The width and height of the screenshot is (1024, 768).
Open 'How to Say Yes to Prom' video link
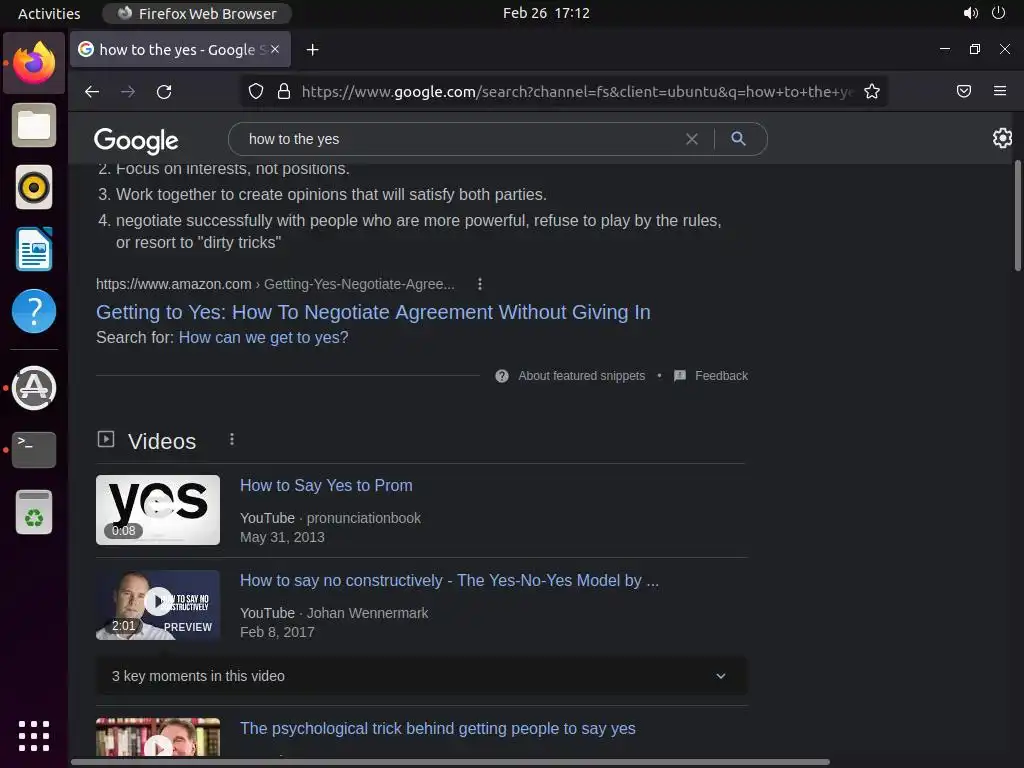tap(326, 485)
